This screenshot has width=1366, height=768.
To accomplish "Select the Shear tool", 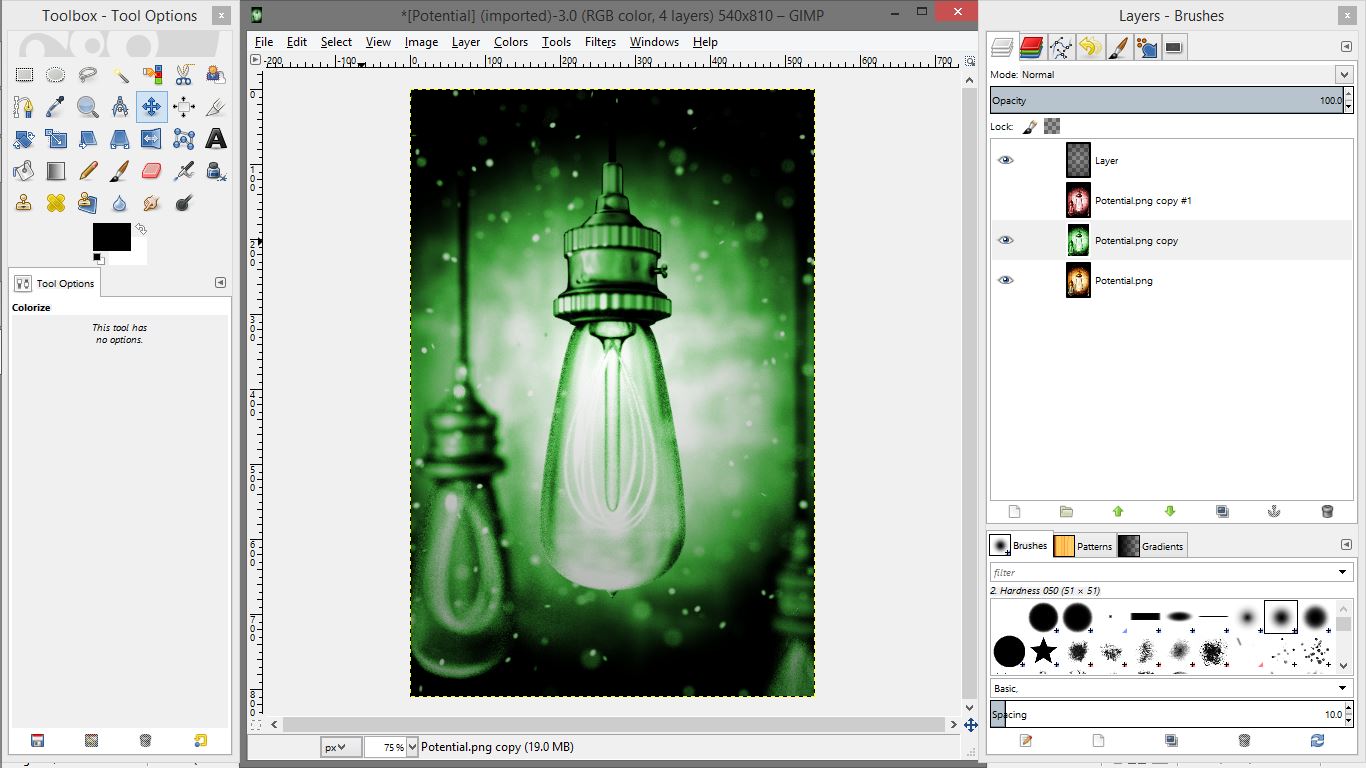I will pyautogui.click(x=88, y=138).
